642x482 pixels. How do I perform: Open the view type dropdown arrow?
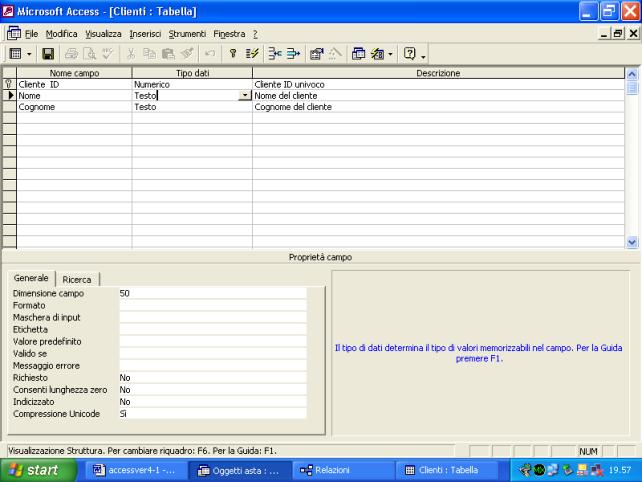coord(29,54)
